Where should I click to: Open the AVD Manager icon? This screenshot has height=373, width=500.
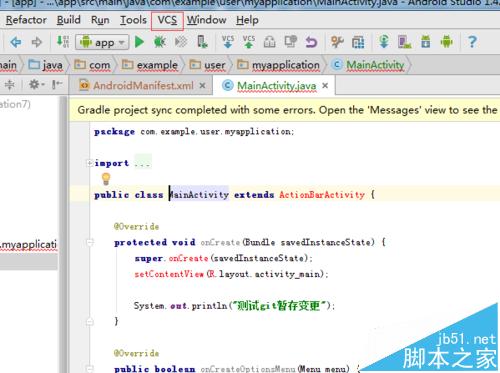[x=405, y=42]
